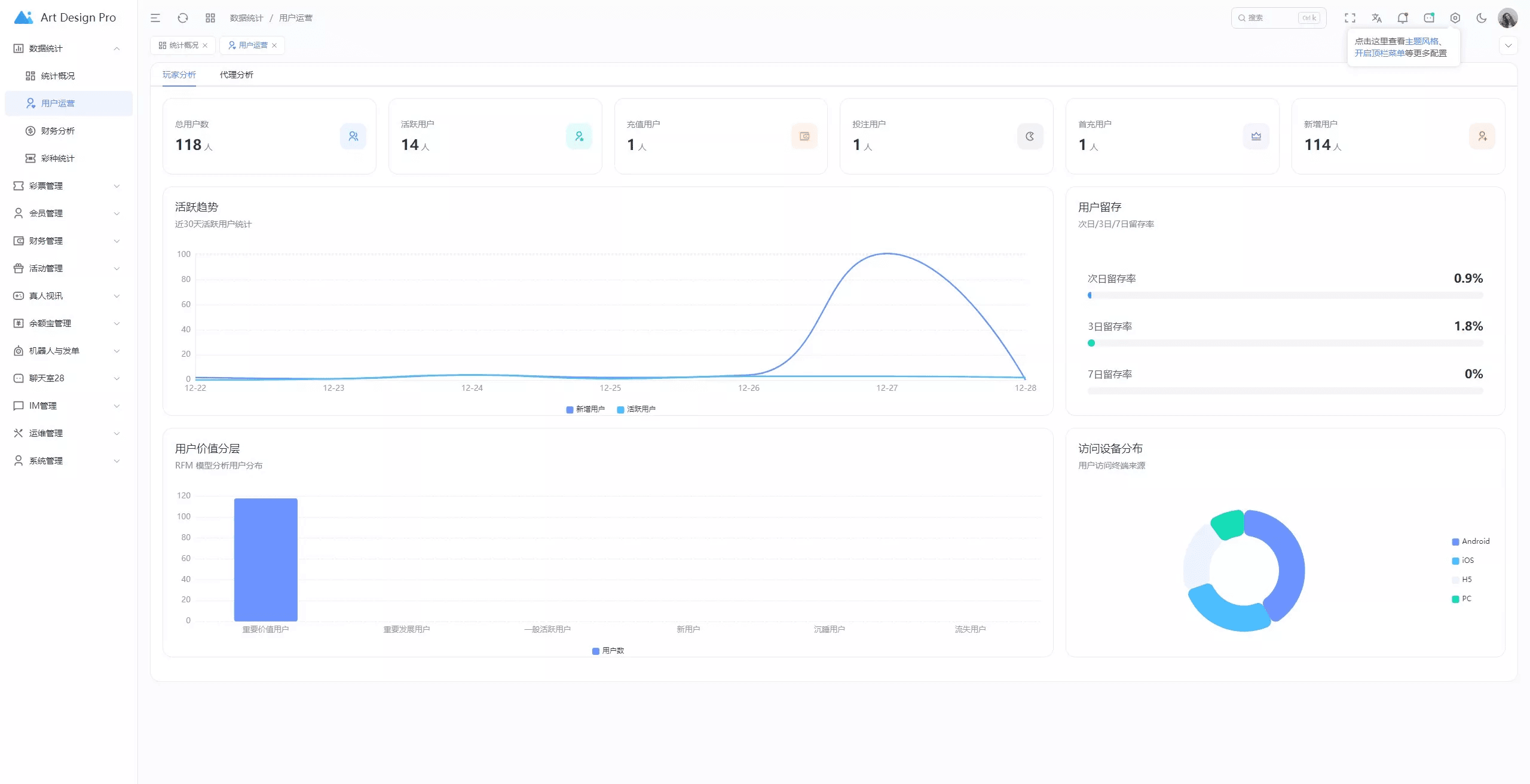Close the 统计概况 tab
1530x784 pixels.
(205, 45)
